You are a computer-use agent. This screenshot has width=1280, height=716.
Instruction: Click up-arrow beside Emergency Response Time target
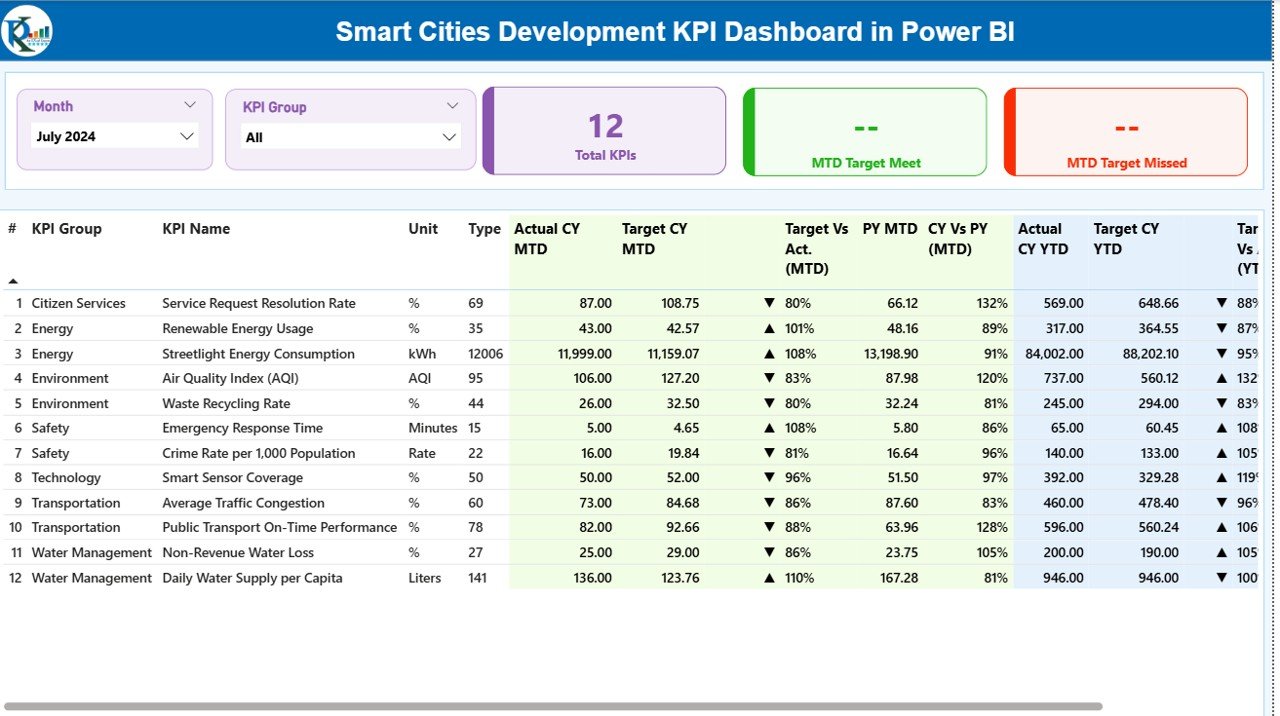point(768,428)
